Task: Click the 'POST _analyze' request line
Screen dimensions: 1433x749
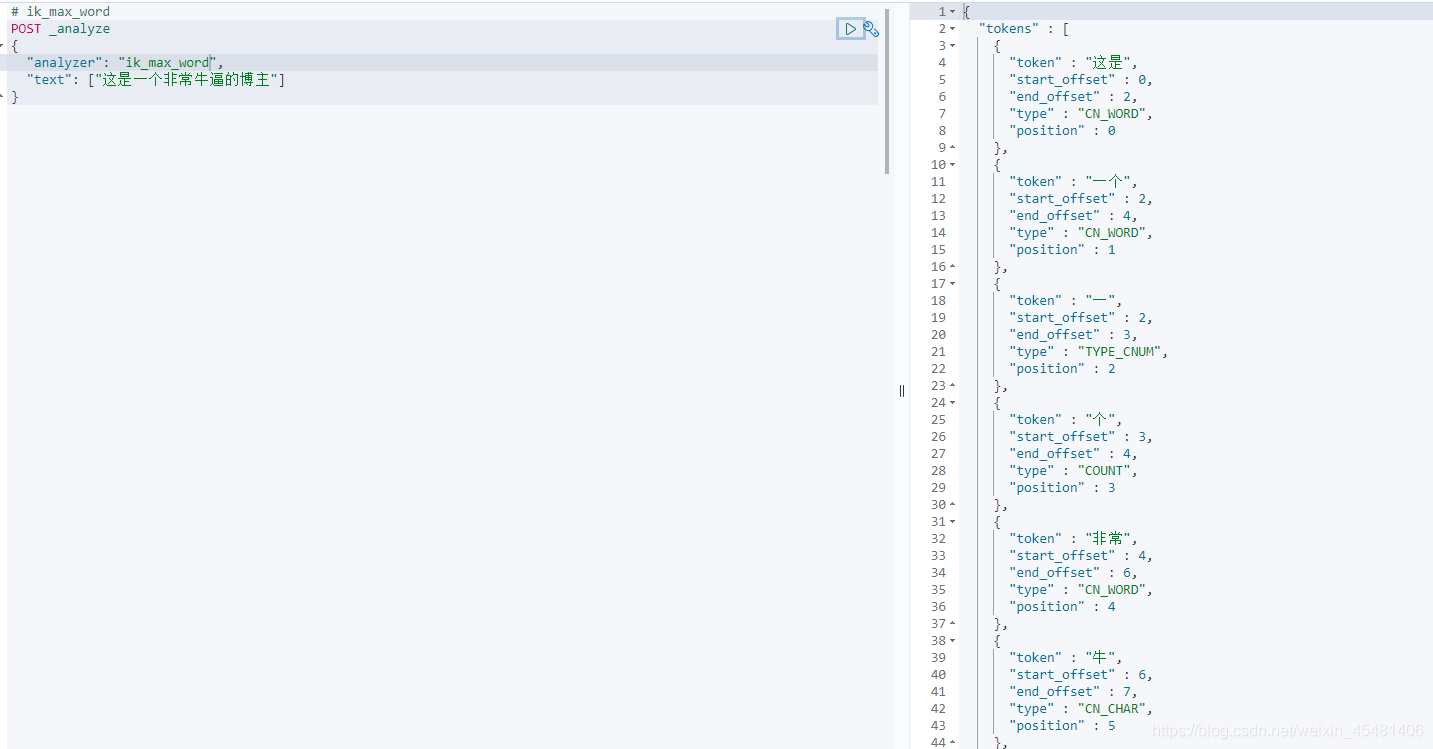Action: pos(61,29)
